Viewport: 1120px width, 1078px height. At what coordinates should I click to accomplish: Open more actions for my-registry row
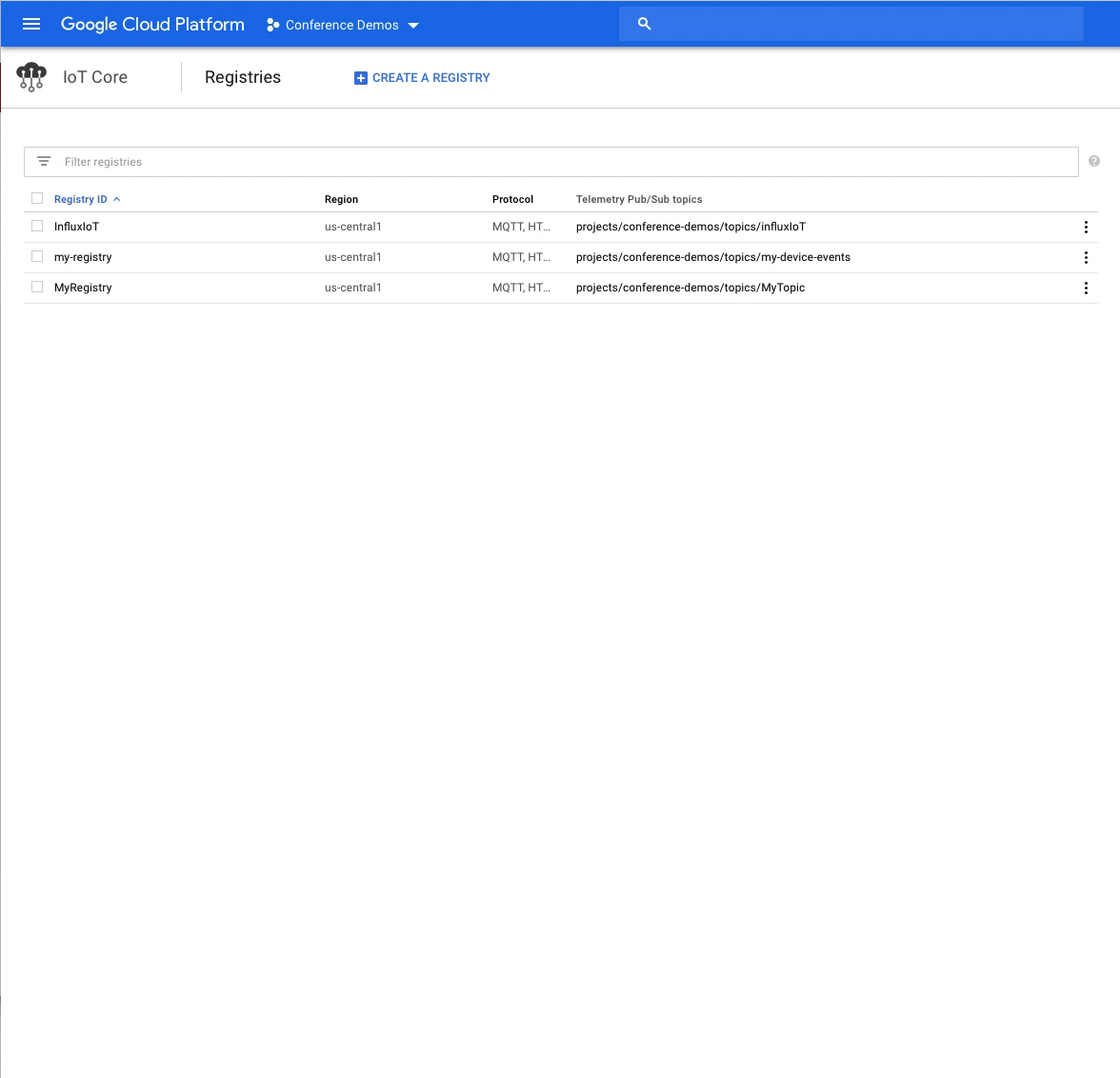(1086, 257)
